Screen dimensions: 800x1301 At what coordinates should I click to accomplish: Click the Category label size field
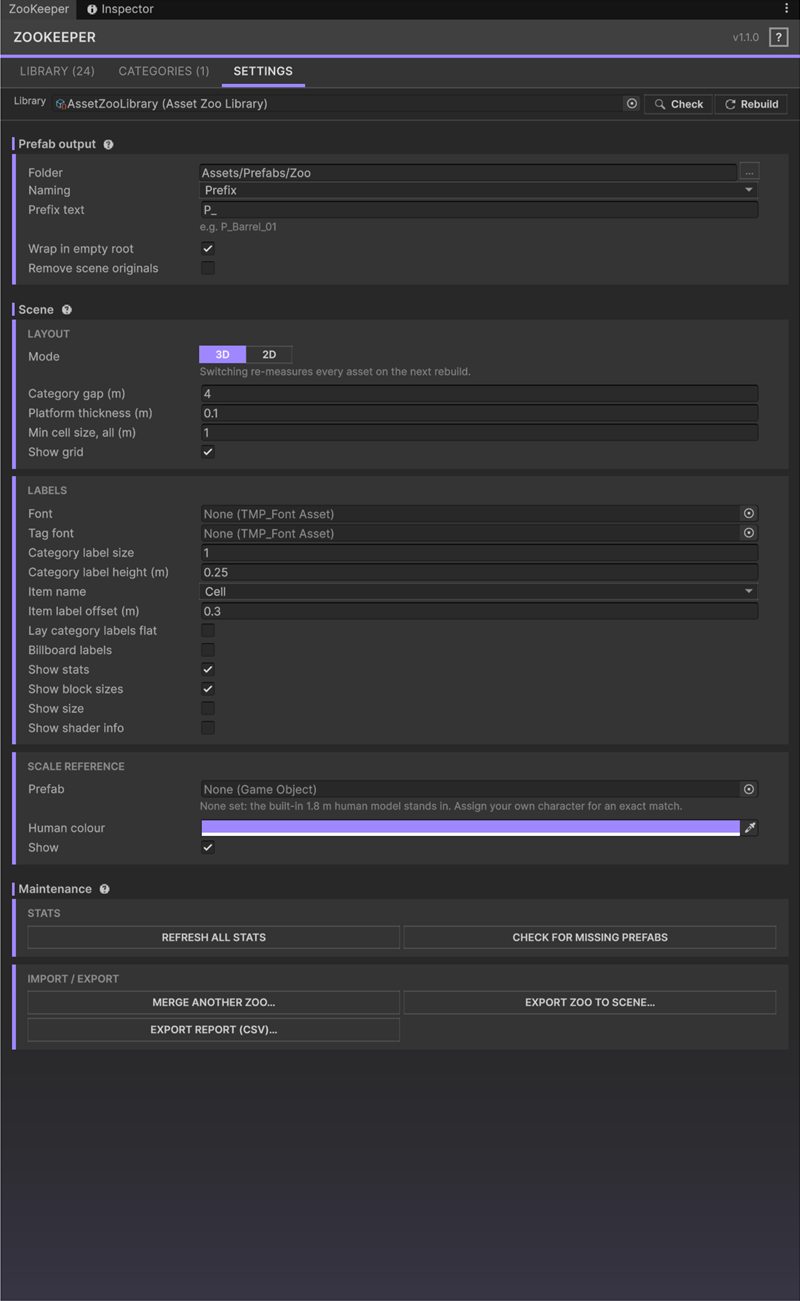[479, 553]
